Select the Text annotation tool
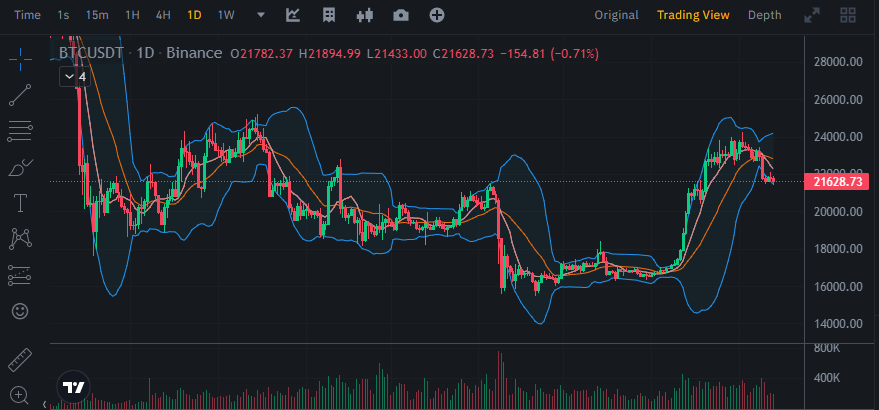879x410 pixels. (x=20, y=202)
